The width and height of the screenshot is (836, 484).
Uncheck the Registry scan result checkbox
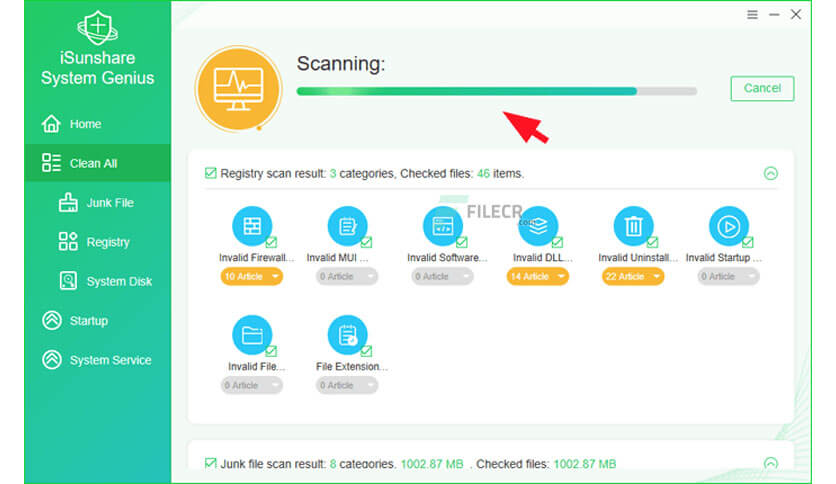(211, 173)
